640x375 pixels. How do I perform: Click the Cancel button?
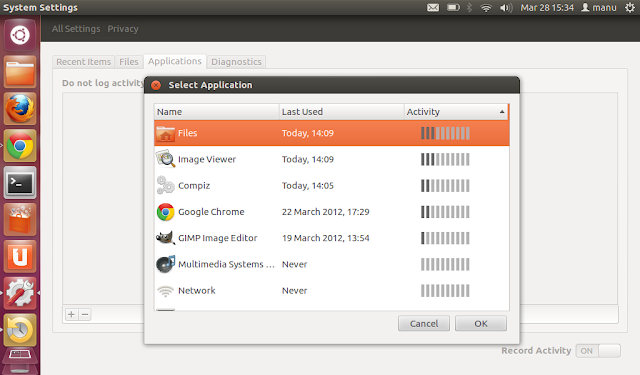coord(424,324)
